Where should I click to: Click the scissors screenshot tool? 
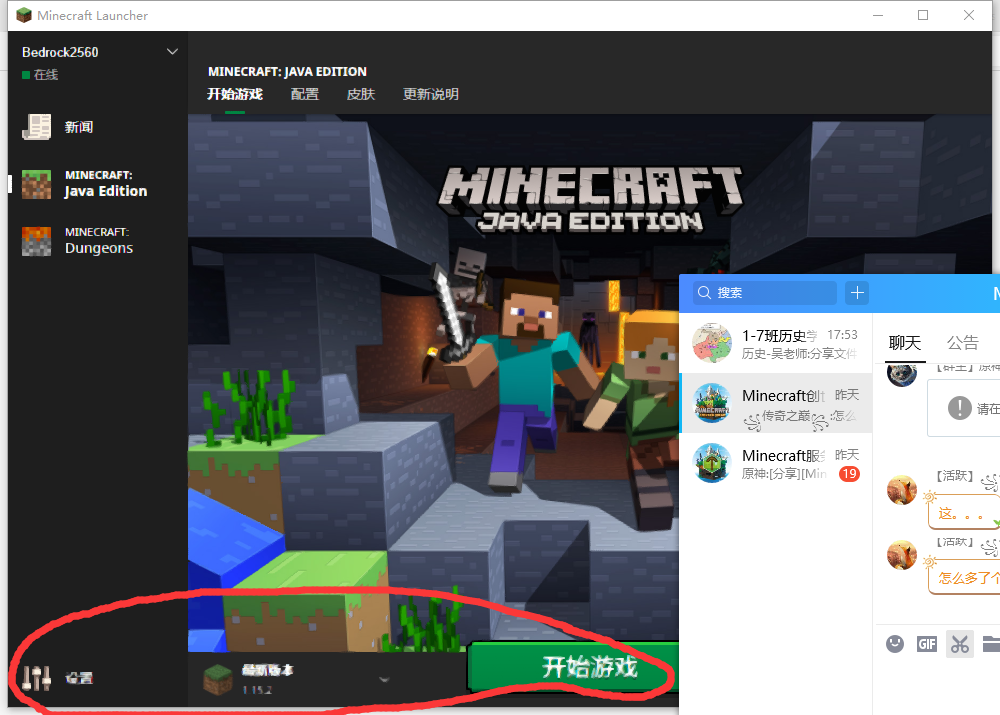[x=960, y=644]
